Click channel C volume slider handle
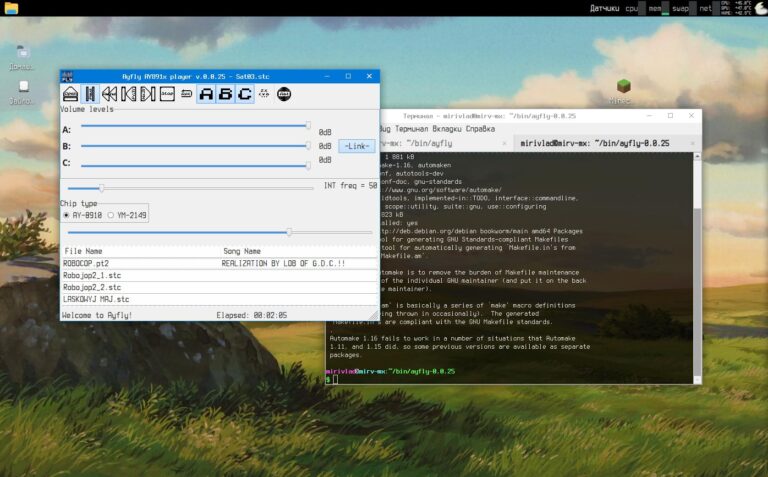The width and height of the screenshot is (768, 477). [308, 166]
